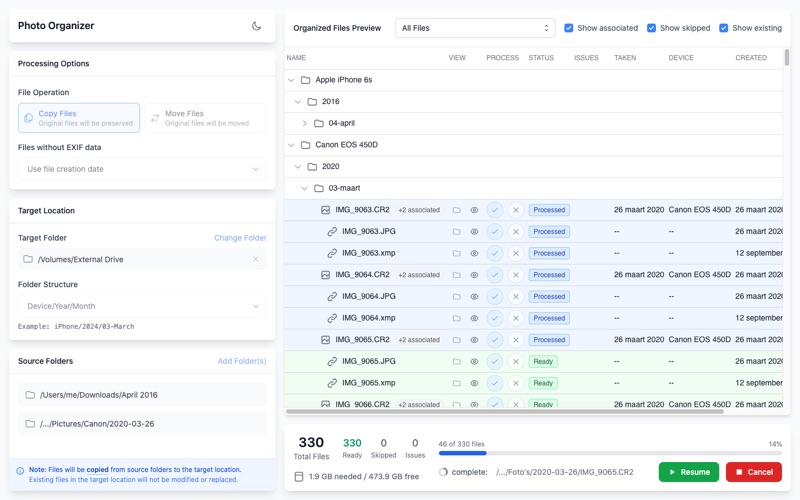The height and width of the screenshot is (500, 800).
Task: Preview IMG_9065.JPG with eye icon
Action: click(474, 361)
